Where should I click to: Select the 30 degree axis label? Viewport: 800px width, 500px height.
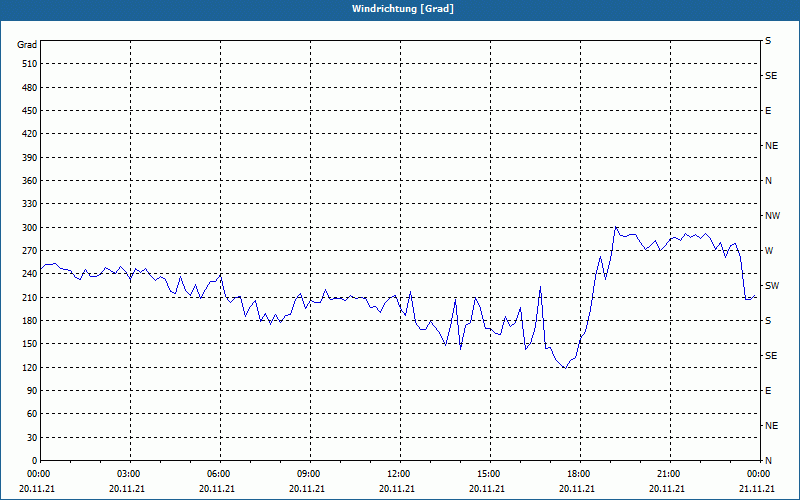(33, 437)
